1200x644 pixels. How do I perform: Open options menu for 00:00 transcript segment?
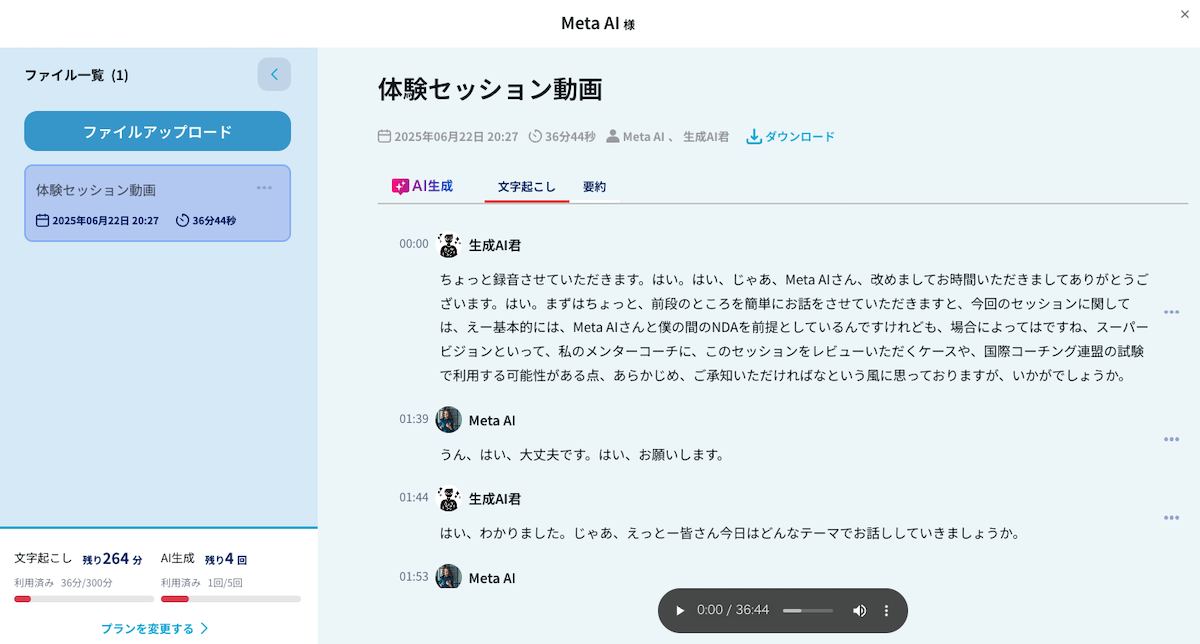click(1171, 312)
